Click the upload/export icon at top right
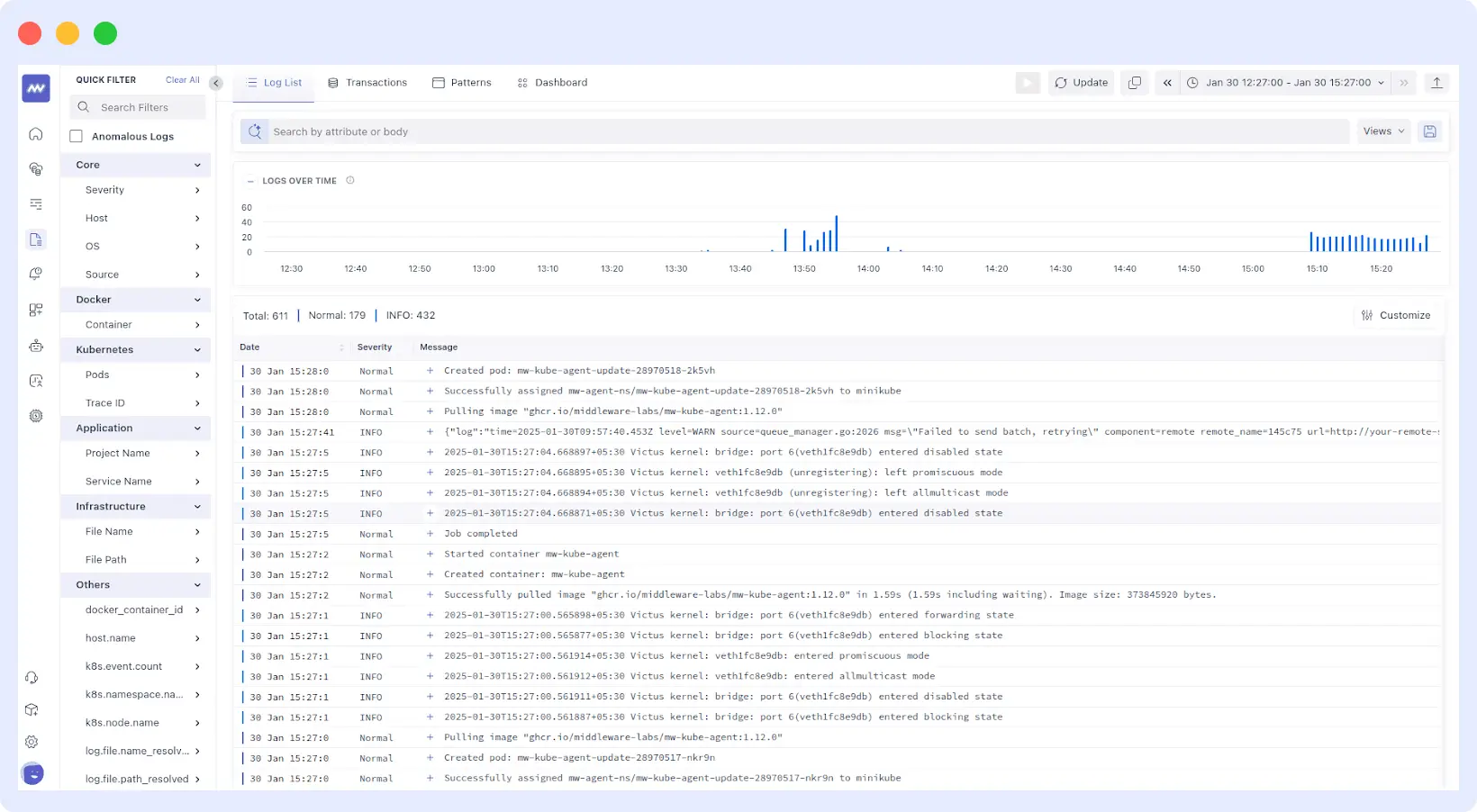Viewport: 1477px width, 812px height. pyautogui.click(x=1437, y=83)
